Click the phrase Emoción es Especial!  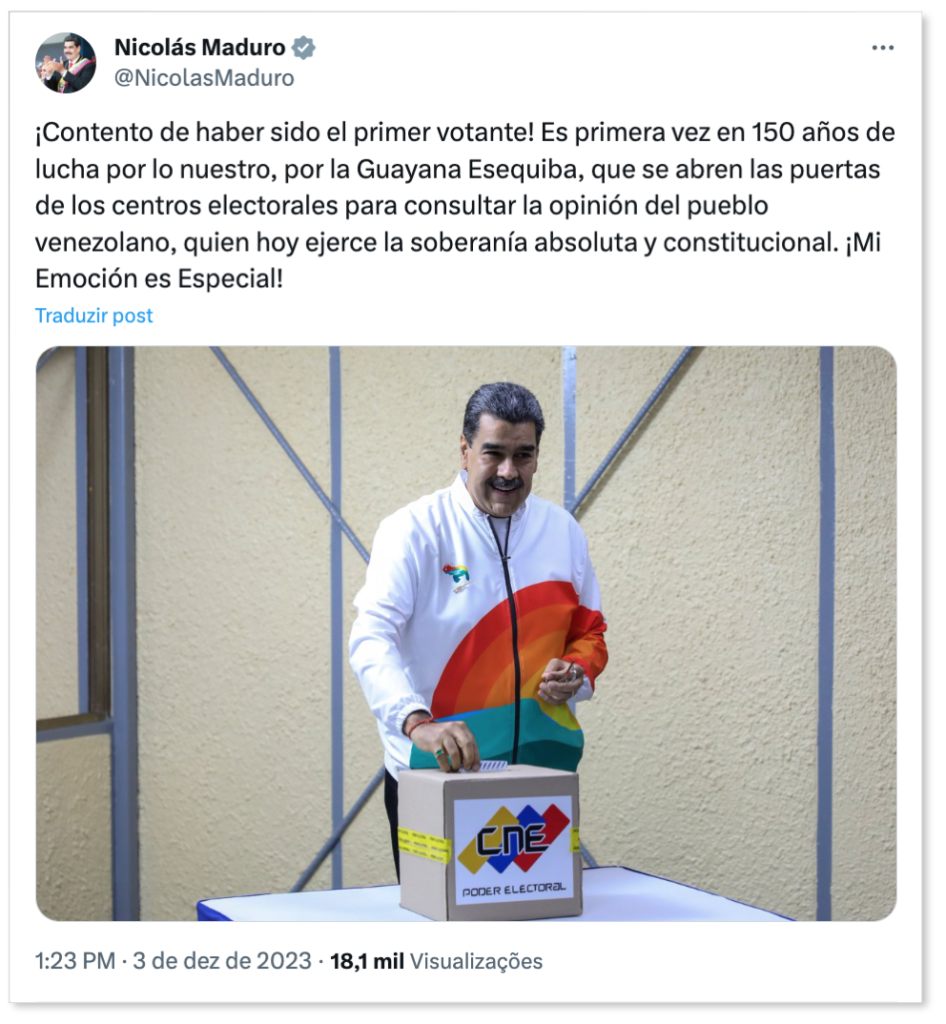click(x=159, y=279)
